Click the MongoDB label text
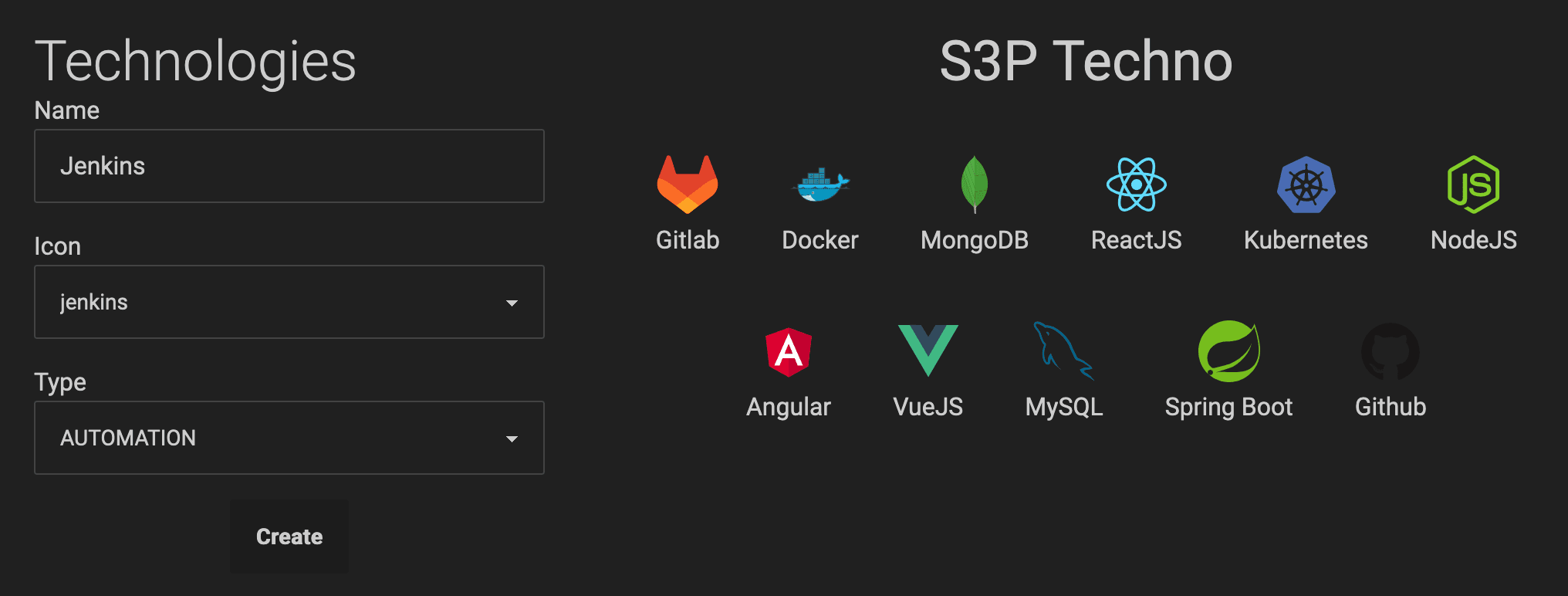The image size is (1568, 596). pyautogui.click(x=975, y=241)
